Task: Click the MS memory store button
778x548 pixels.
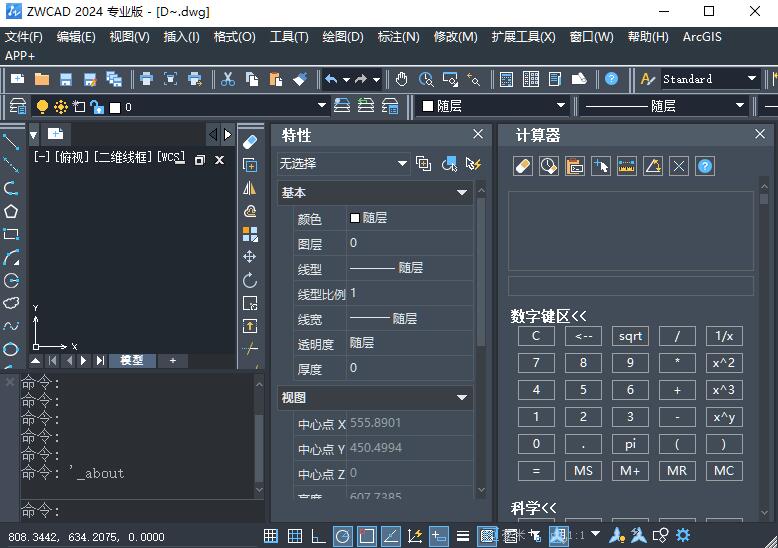Action: pyautogui.click(x=583, y=471)
